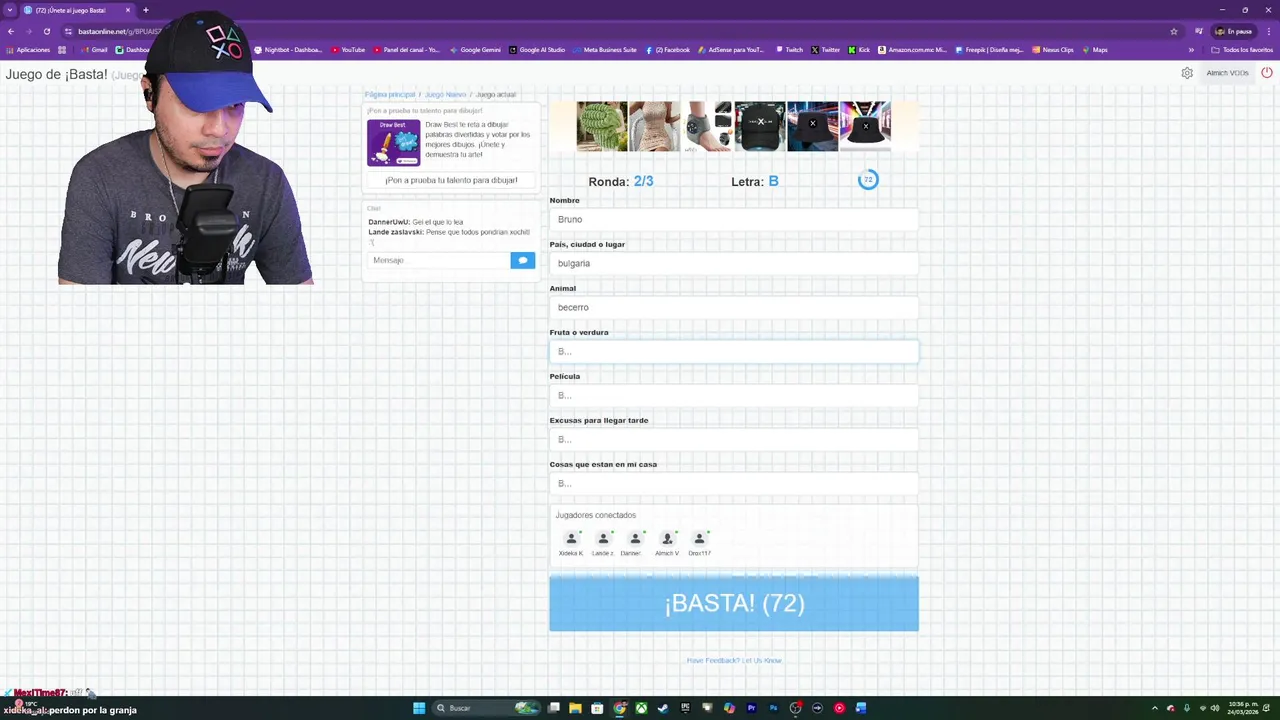
Task: Open the Almich VODS account label
Action: [1227, 73]
